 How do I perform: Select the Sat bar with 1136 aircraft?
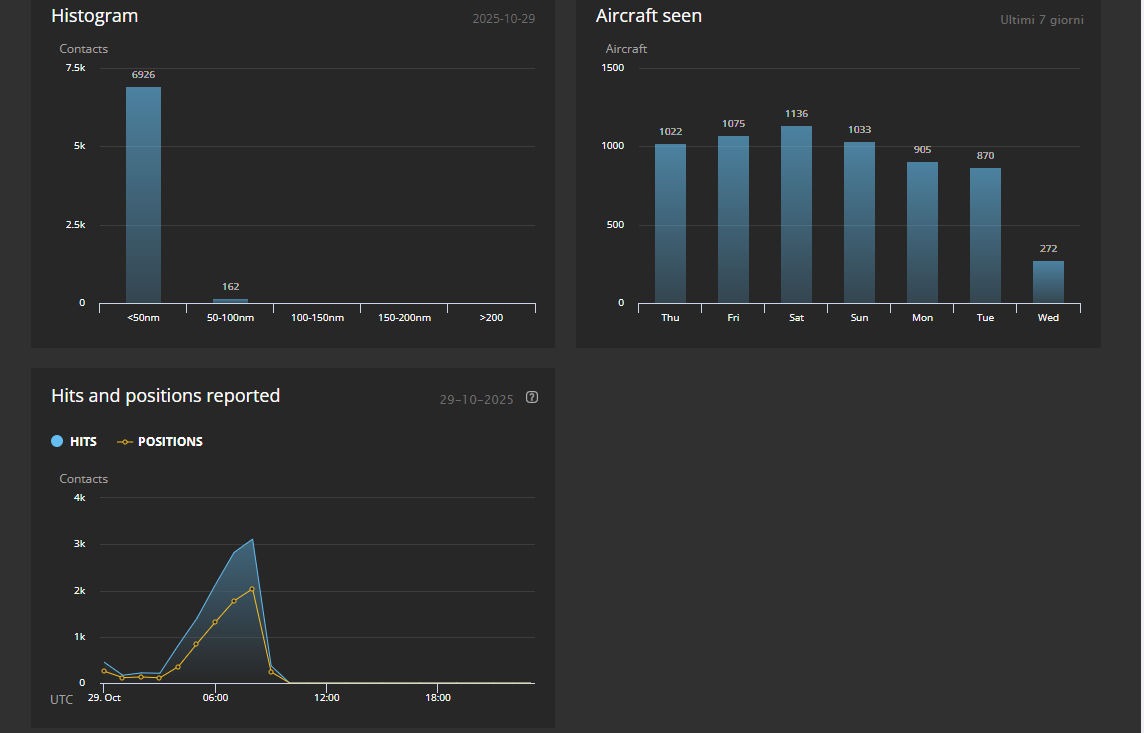point(796,214)
